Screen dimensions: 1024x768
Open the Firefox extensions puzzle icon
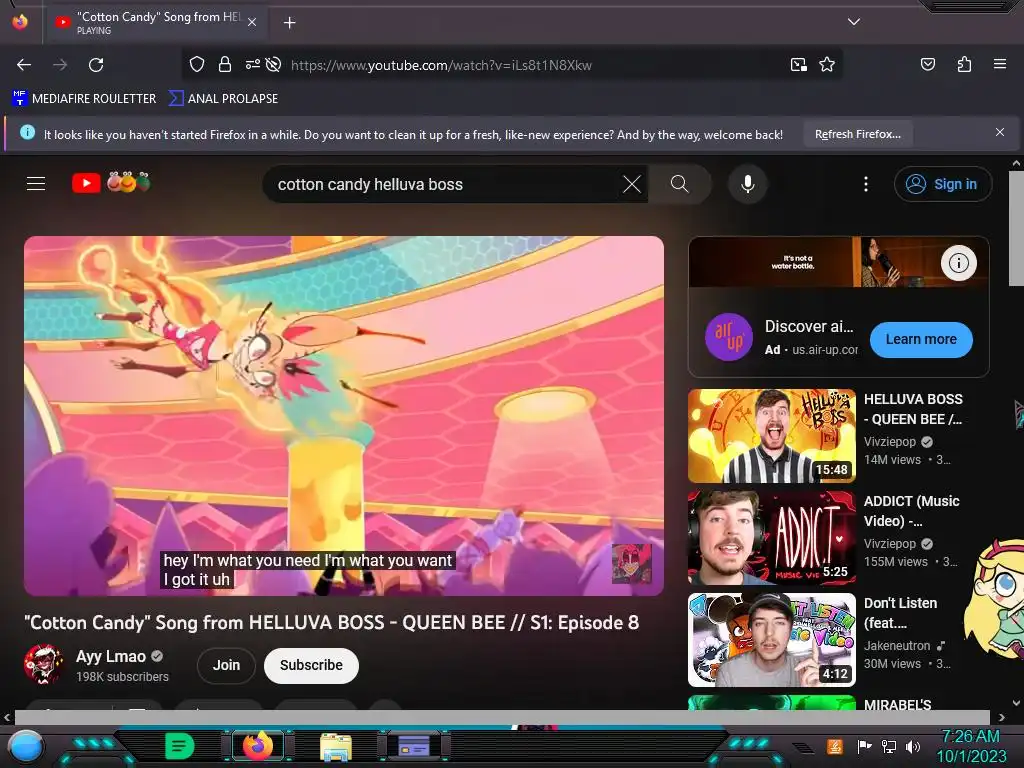tap(964, 64)
